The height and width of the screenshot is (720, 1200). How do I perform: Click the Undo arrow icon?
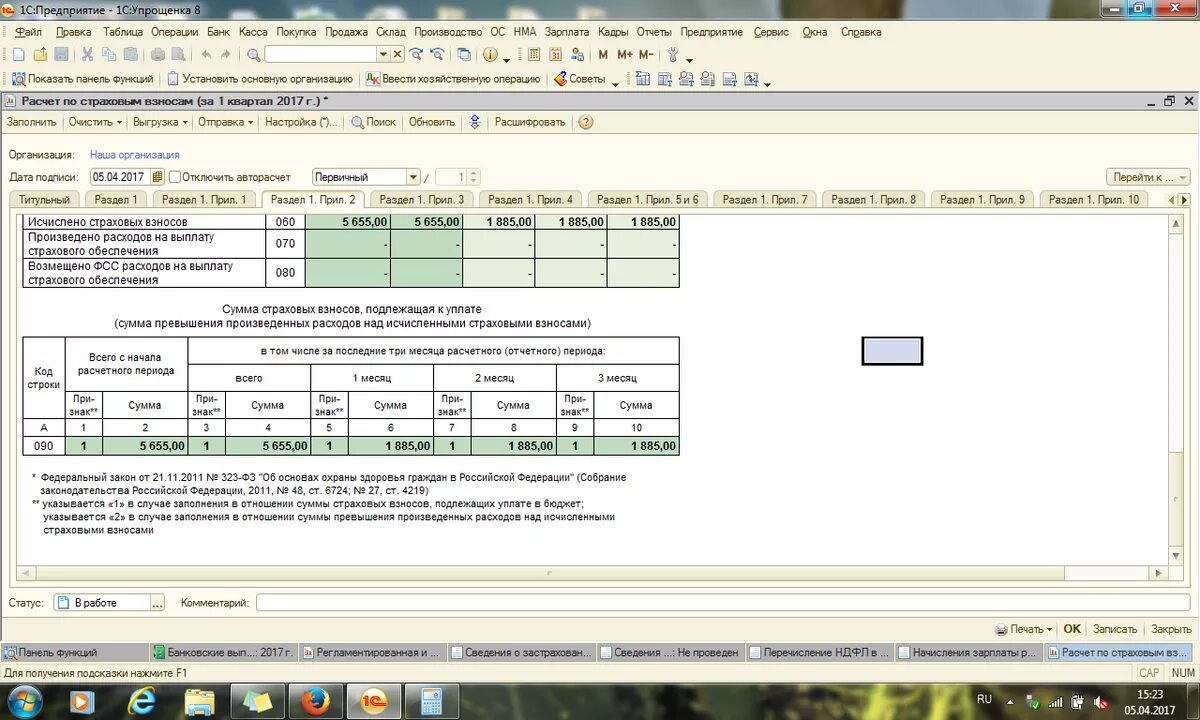tap(206, 55)
